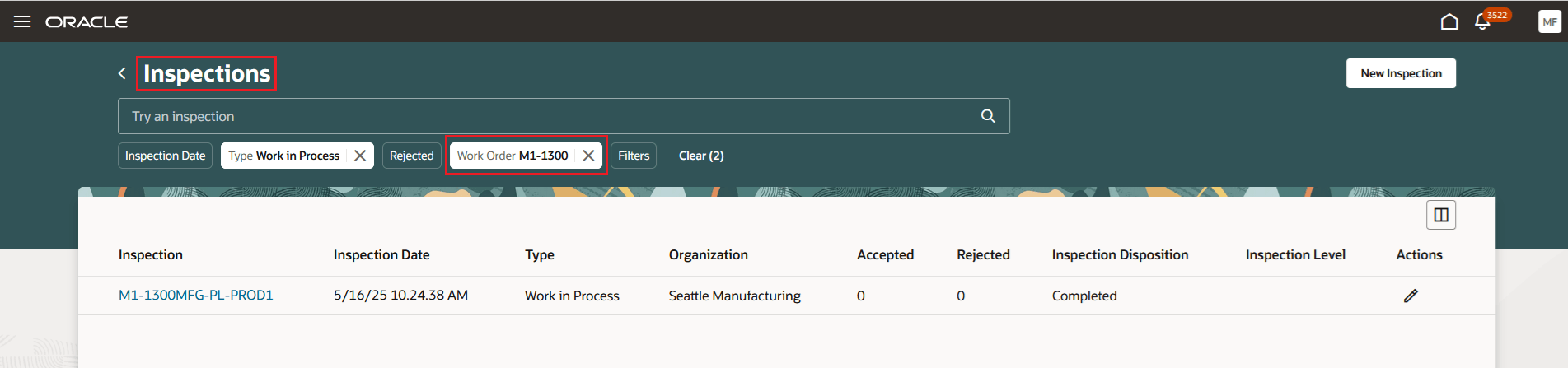Remove the Work Order M1-1300 filter
Viewport: 1568px width, 368px height.
click(588, 156)
